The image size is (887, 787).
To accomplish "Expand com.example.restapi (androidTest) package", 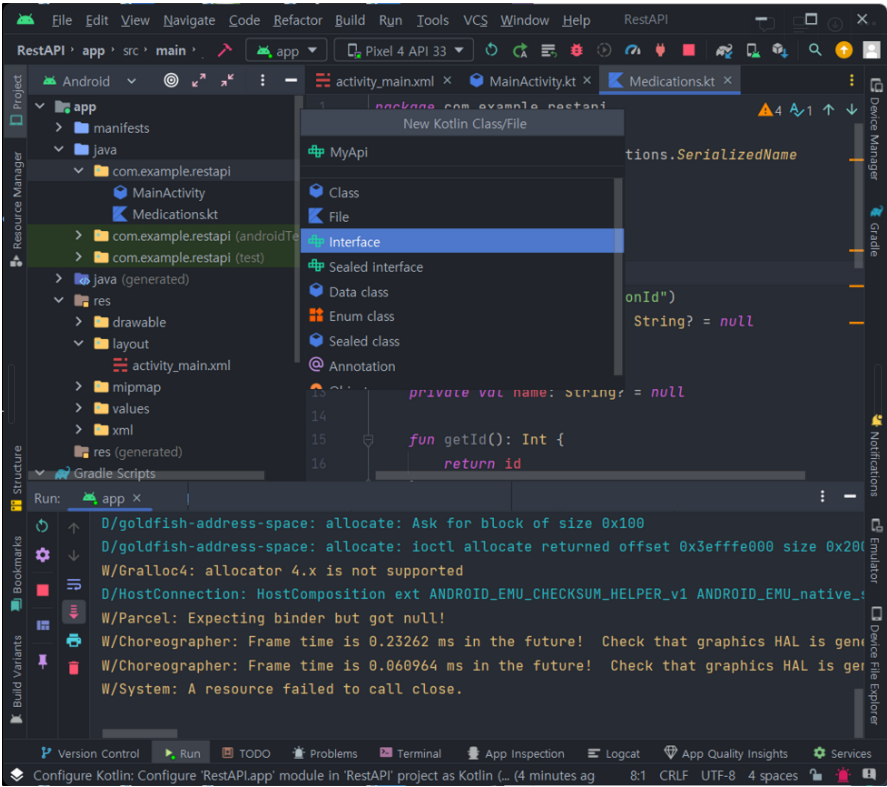I will tap(78, 235).
